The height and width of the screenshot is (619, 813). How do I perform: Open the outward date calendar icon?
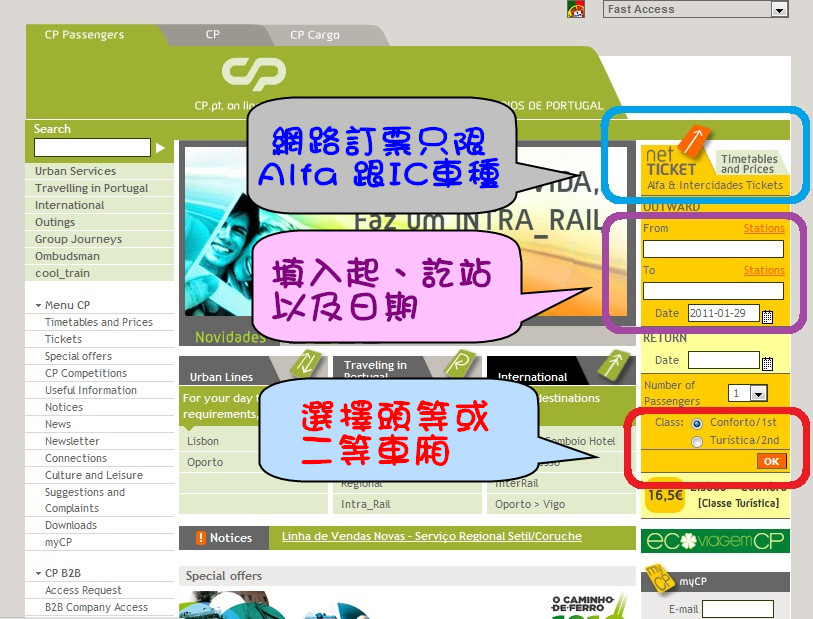pyautogui.click(x=767, y=316)
